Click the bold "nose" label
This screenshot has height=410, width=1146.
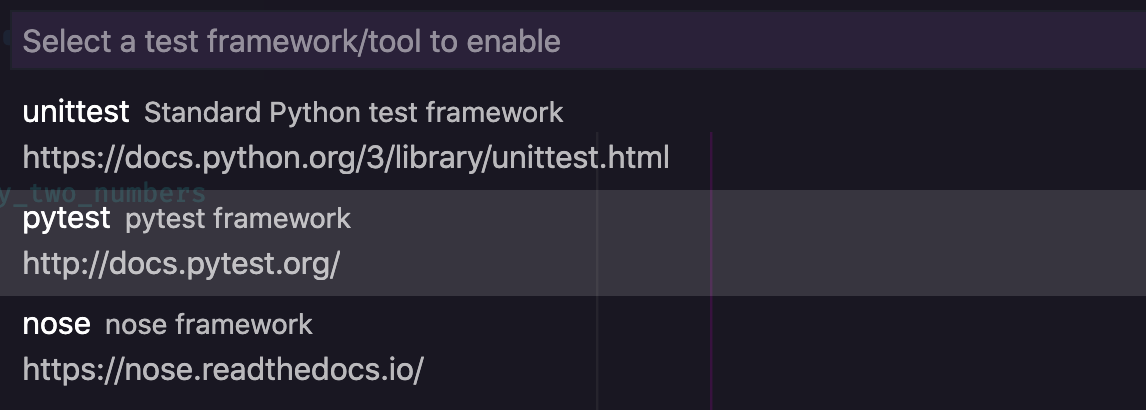56,324
